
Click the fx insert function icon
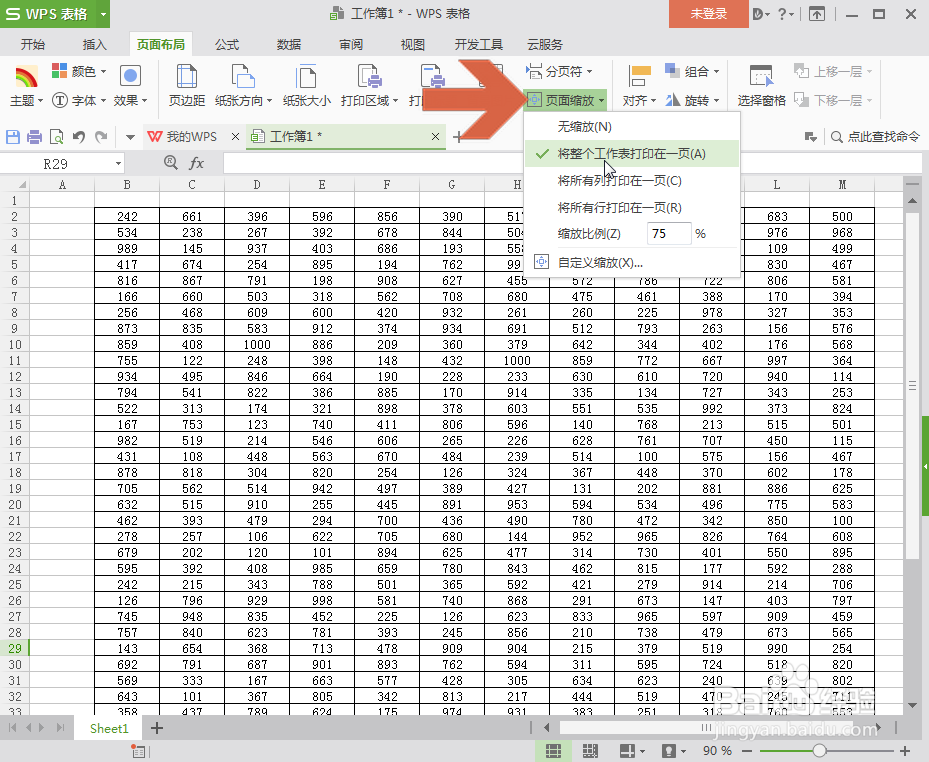(196, 163)
